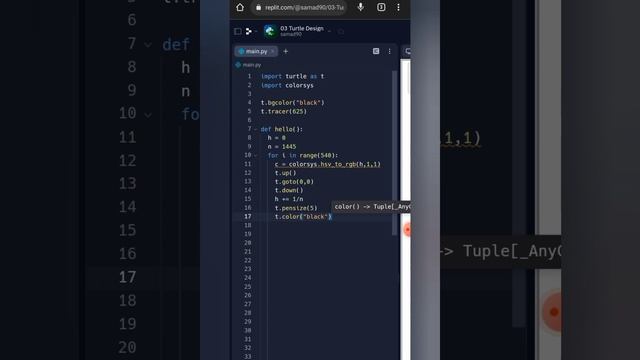Click the t.bgcolor("black") line
Viewport: 640px width, 360px height.
coord(293,102)
